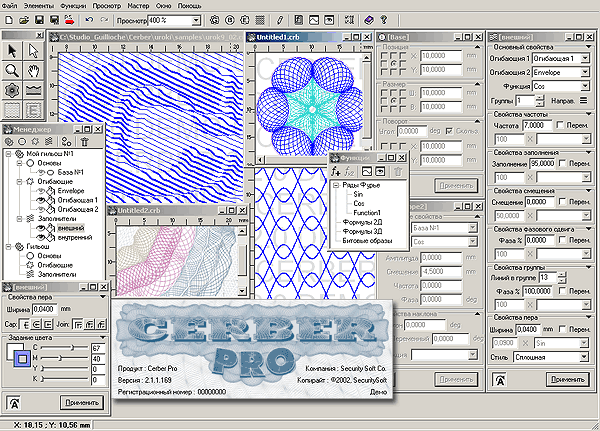The height and width of the screenshot is (431, 600).
Task: Click Применить button in right properties panel
Action: pos(568,379)
